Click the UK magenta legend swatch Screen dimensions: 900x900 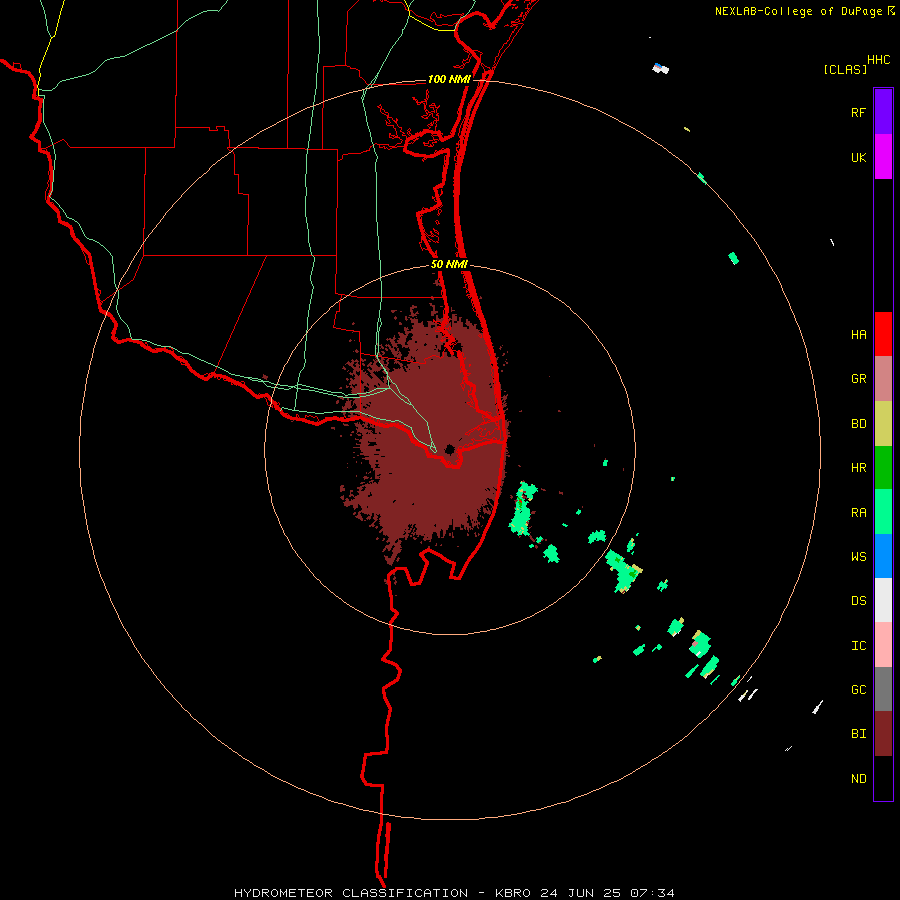point(883,157)
